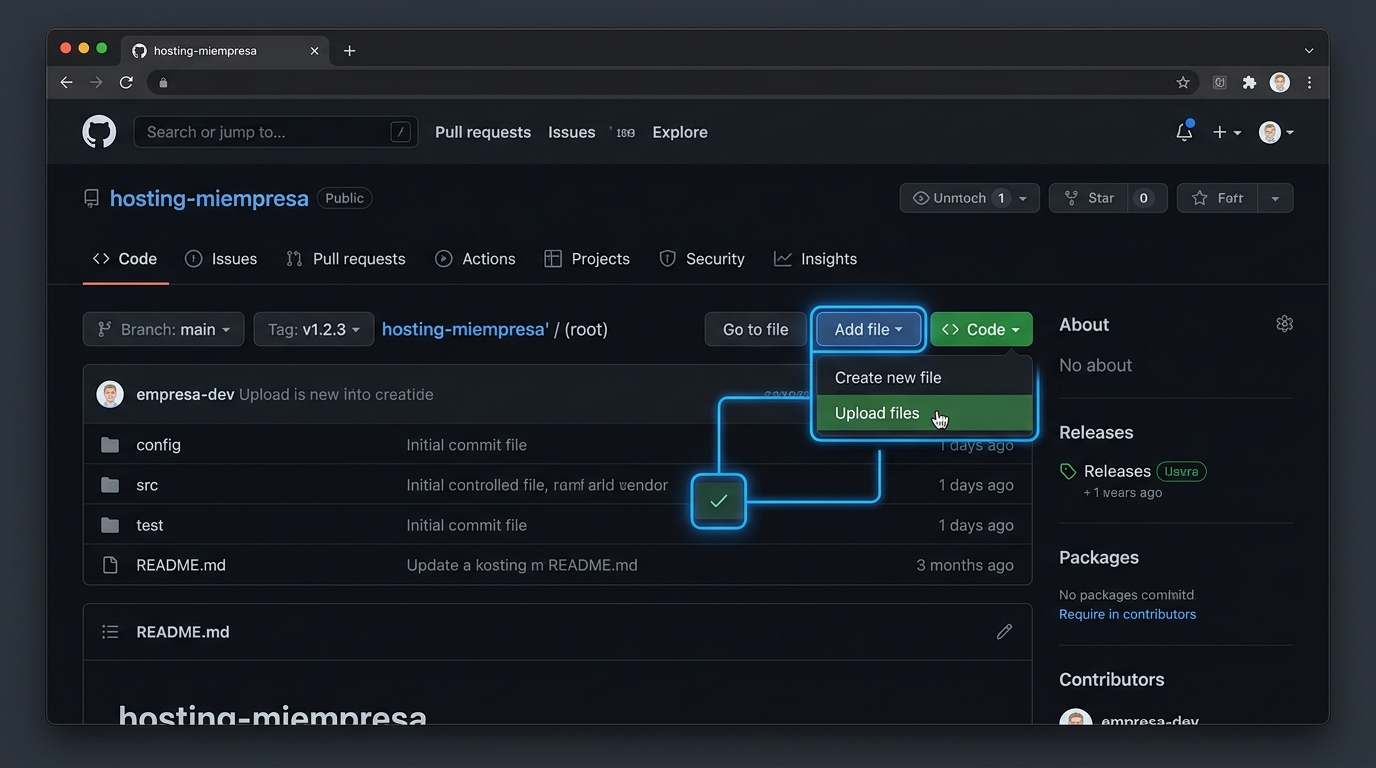Viewport: 1376px width, 768px height.
Task: Switch to the Projects tab
Action: pos(587,259)
